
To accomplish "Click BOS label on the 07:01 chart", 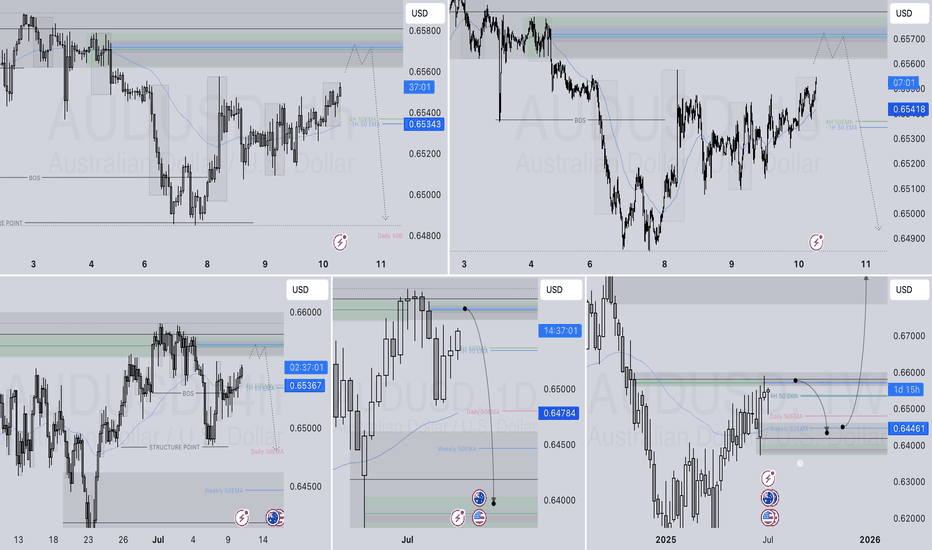I will click(x=580, y=120).
